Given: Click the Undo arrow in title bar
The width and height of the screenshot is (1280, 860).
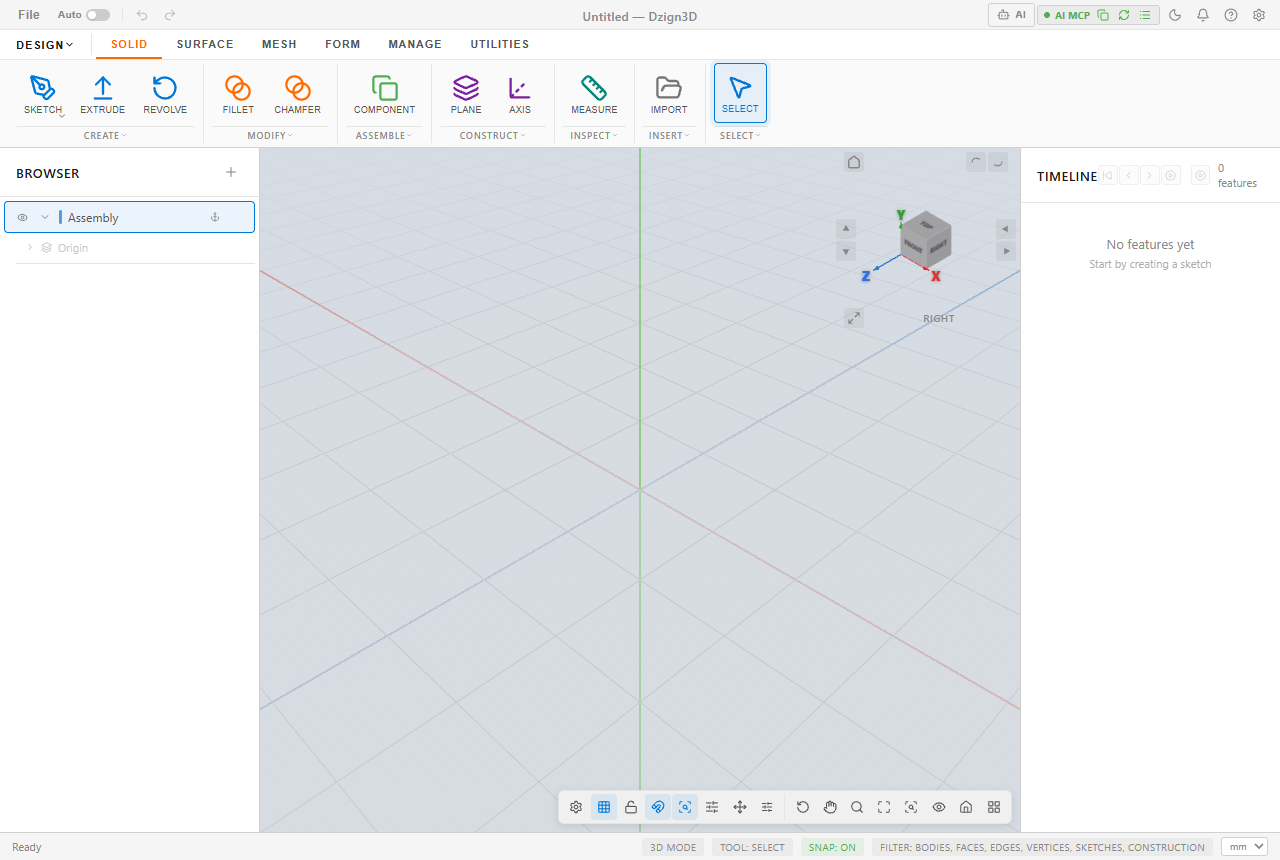Looking at the screenshot, I should pyautogui.click(x=142, y=15).
